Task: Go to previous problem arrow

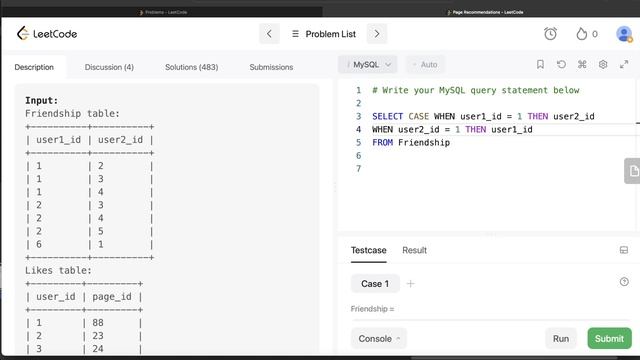Action: (x=269, y=34)
